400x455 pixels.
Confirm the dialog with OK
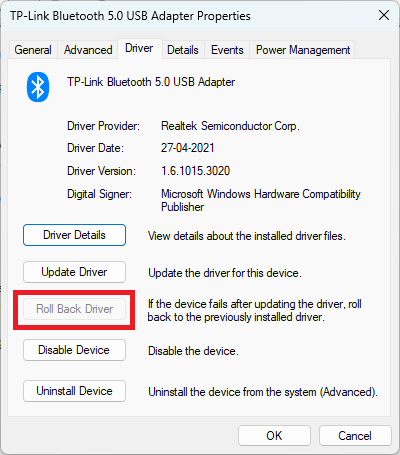[x=274, y=436]
